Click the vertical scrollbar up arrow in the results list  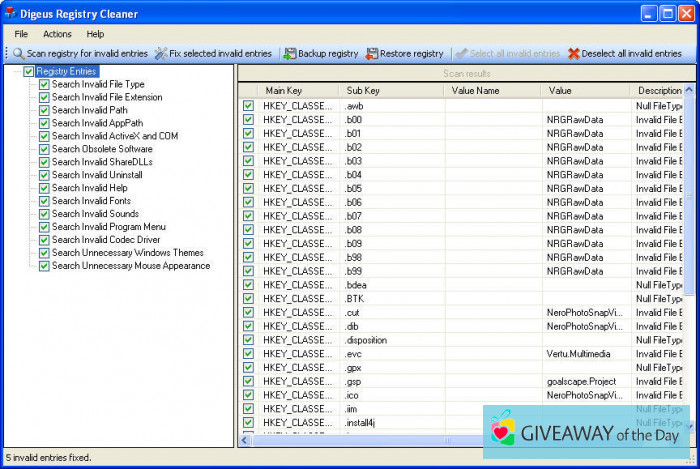pos(689,91)
